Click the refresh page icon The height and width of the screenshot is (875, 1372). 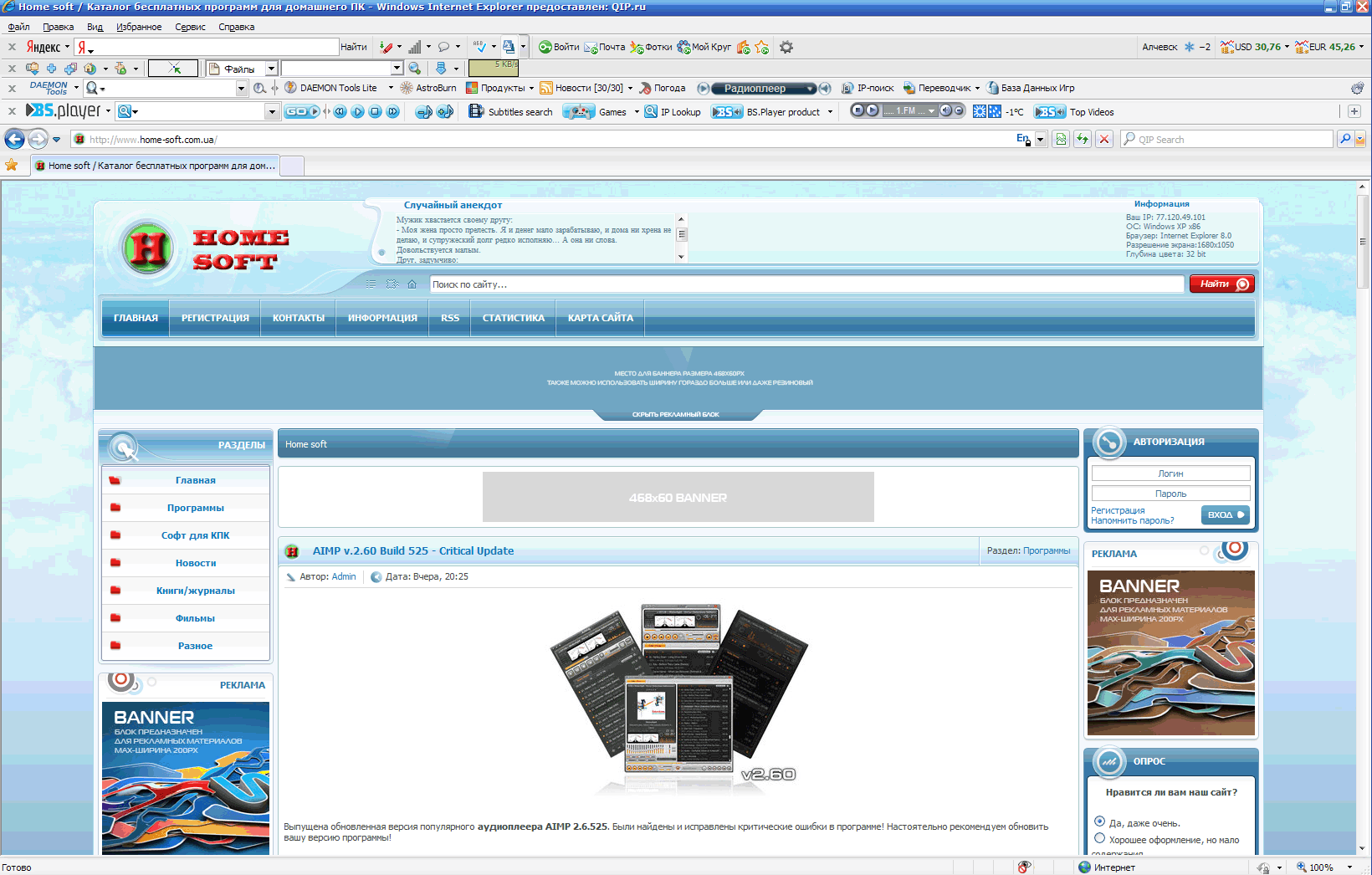click(1083, 140)
